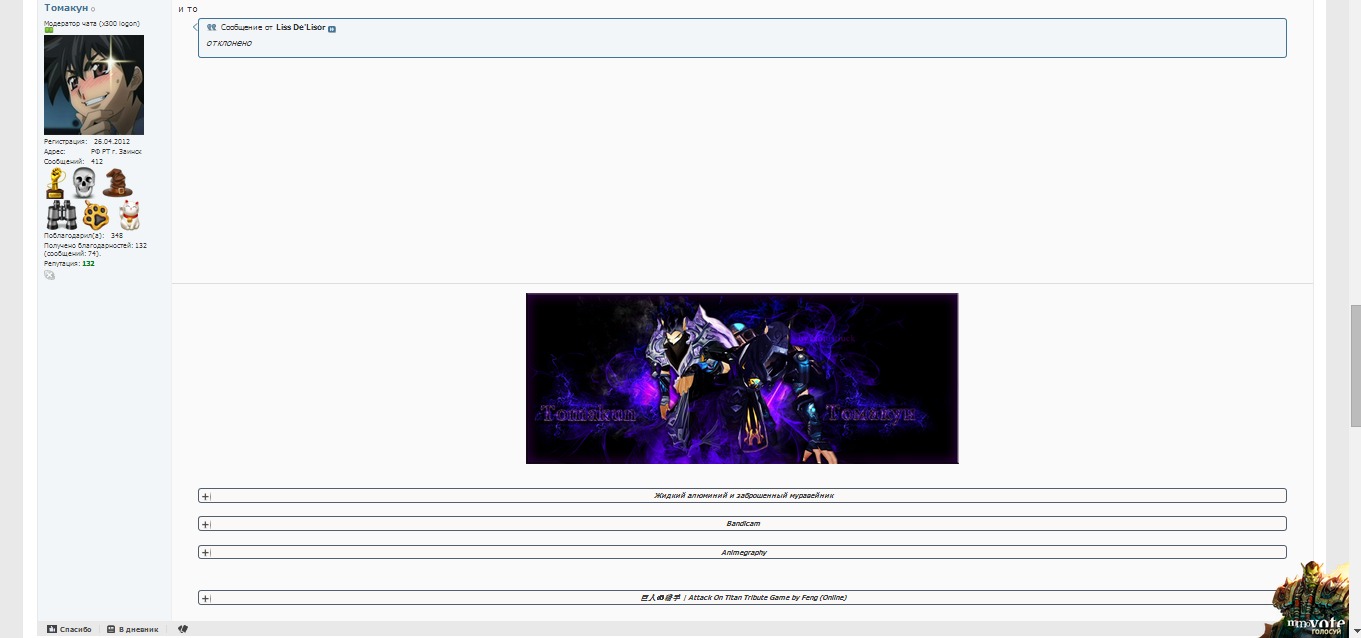The height and width of the screenshot is (638, 1361).
Task: Click the brown wizard hat award
Action: (116, 182)
